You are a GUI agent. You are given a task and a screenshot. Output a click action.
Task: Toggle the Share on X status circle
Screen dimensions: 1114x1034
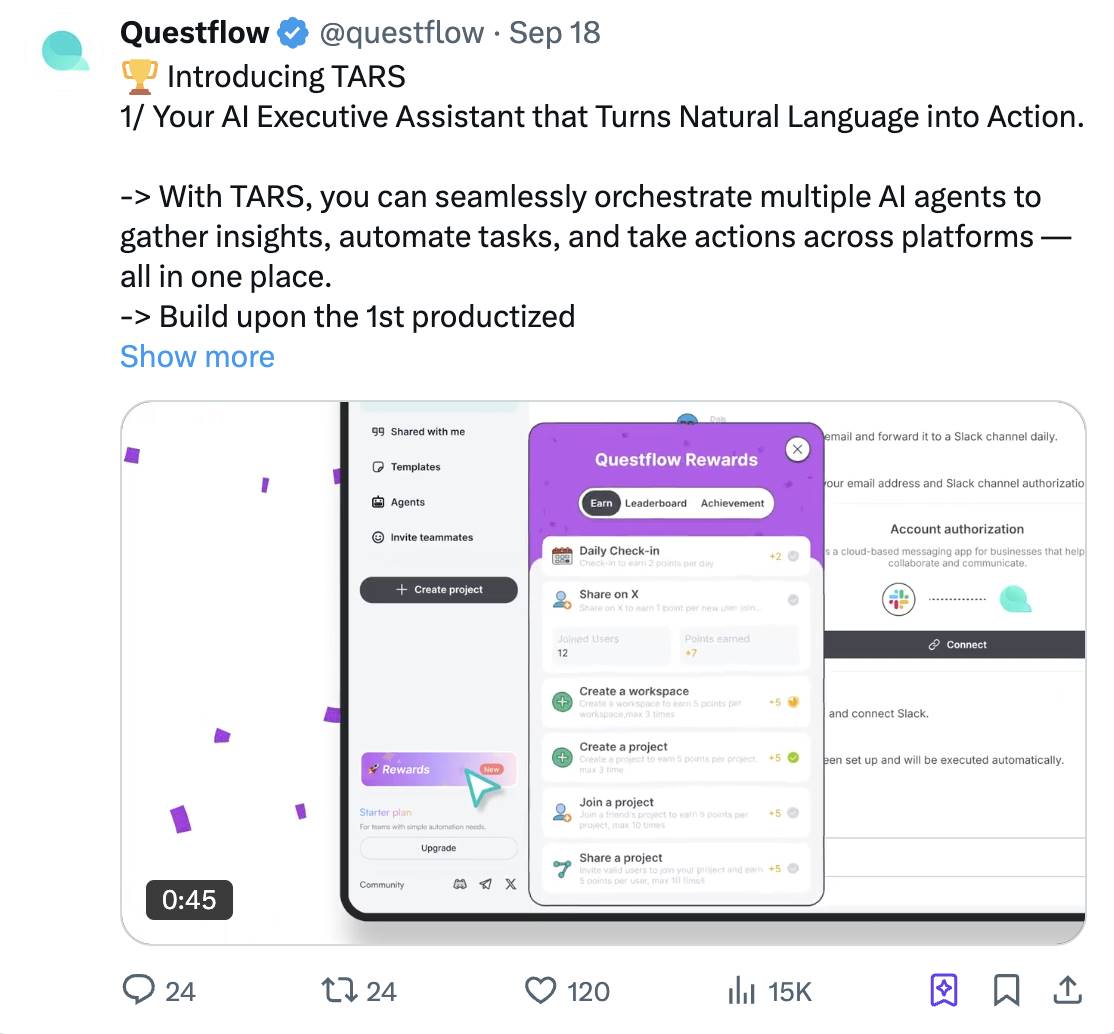[794, 600]
